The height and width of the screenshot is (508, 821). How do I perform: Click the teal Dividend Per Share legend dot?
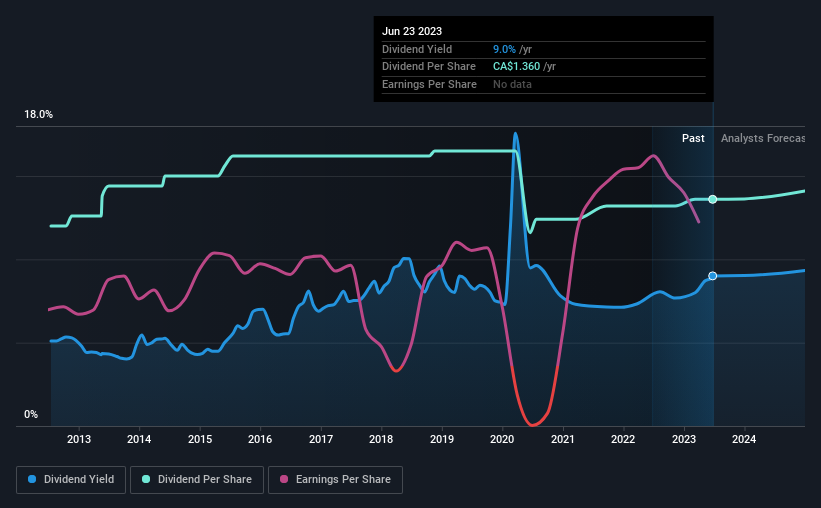point(146,479)
